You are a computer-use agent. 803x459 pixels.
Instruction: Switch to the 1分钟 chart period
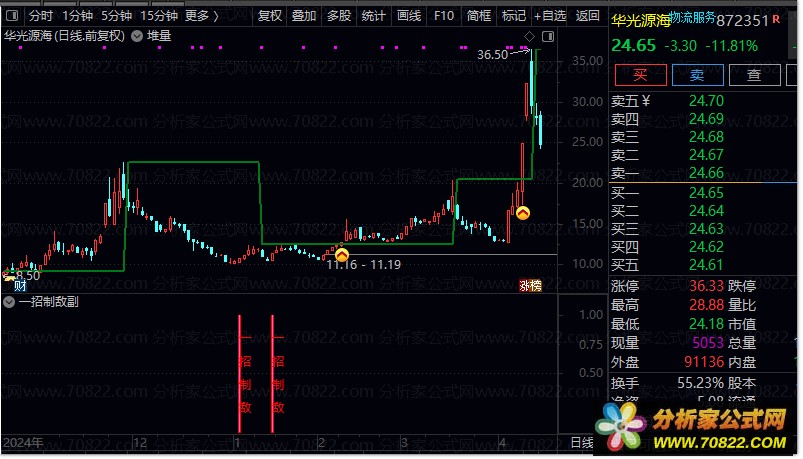77,16
